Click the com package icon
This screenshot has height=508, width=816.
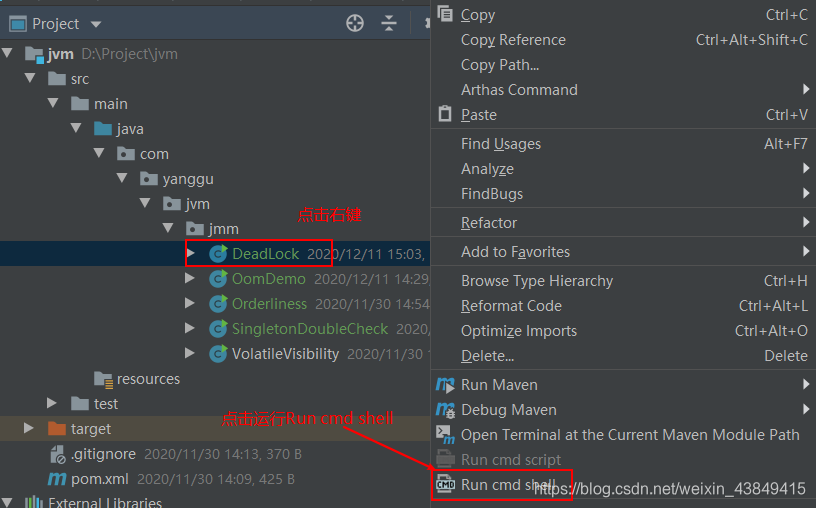[126, 154]
